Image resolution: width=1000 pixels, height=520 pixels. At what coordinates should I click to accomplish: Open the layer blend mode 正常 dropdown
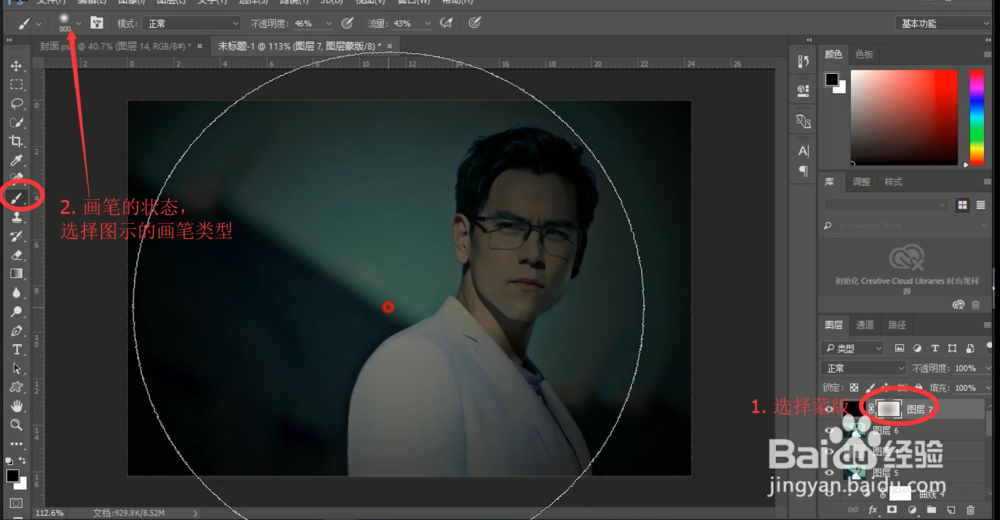point(864,368)
